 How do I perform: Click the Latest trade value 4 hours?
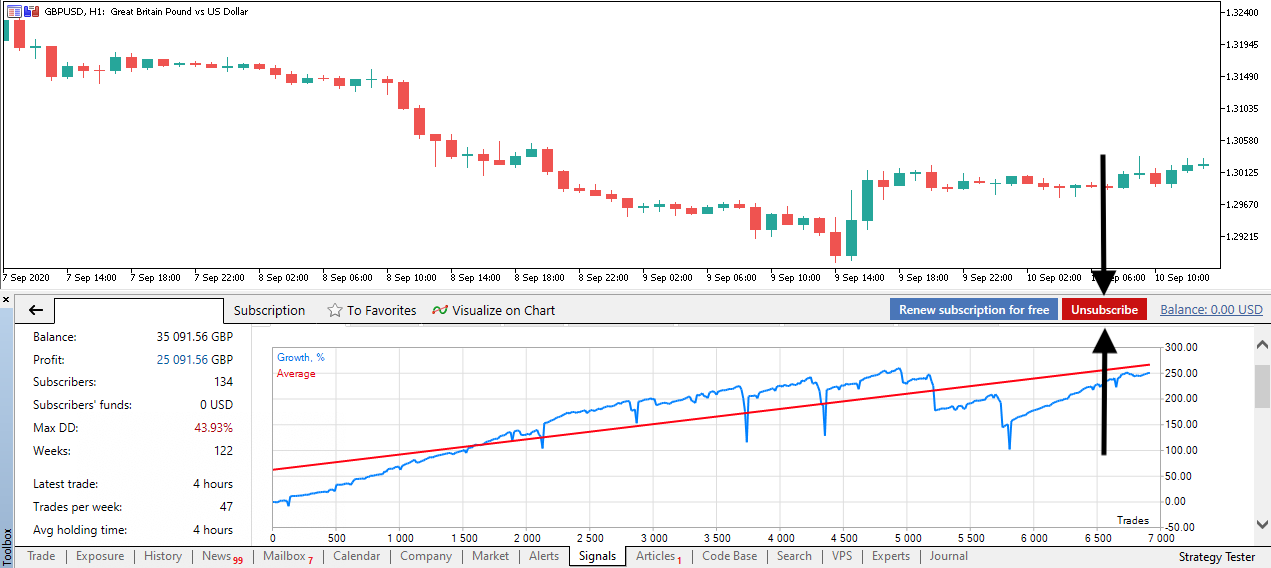[211, 484]
